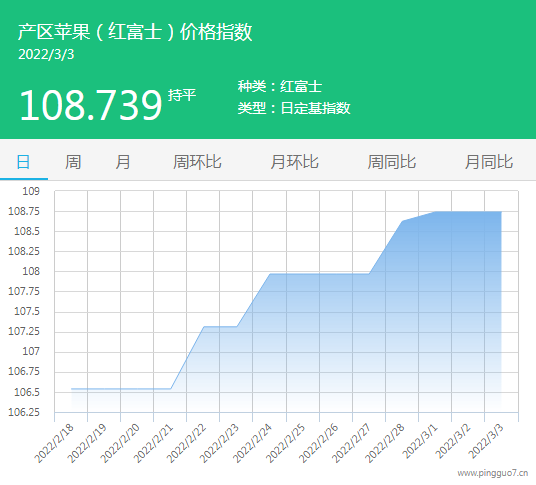536x485 pixels.
Task: Select the 日 daily tab
Action: (x=23, y=162)
